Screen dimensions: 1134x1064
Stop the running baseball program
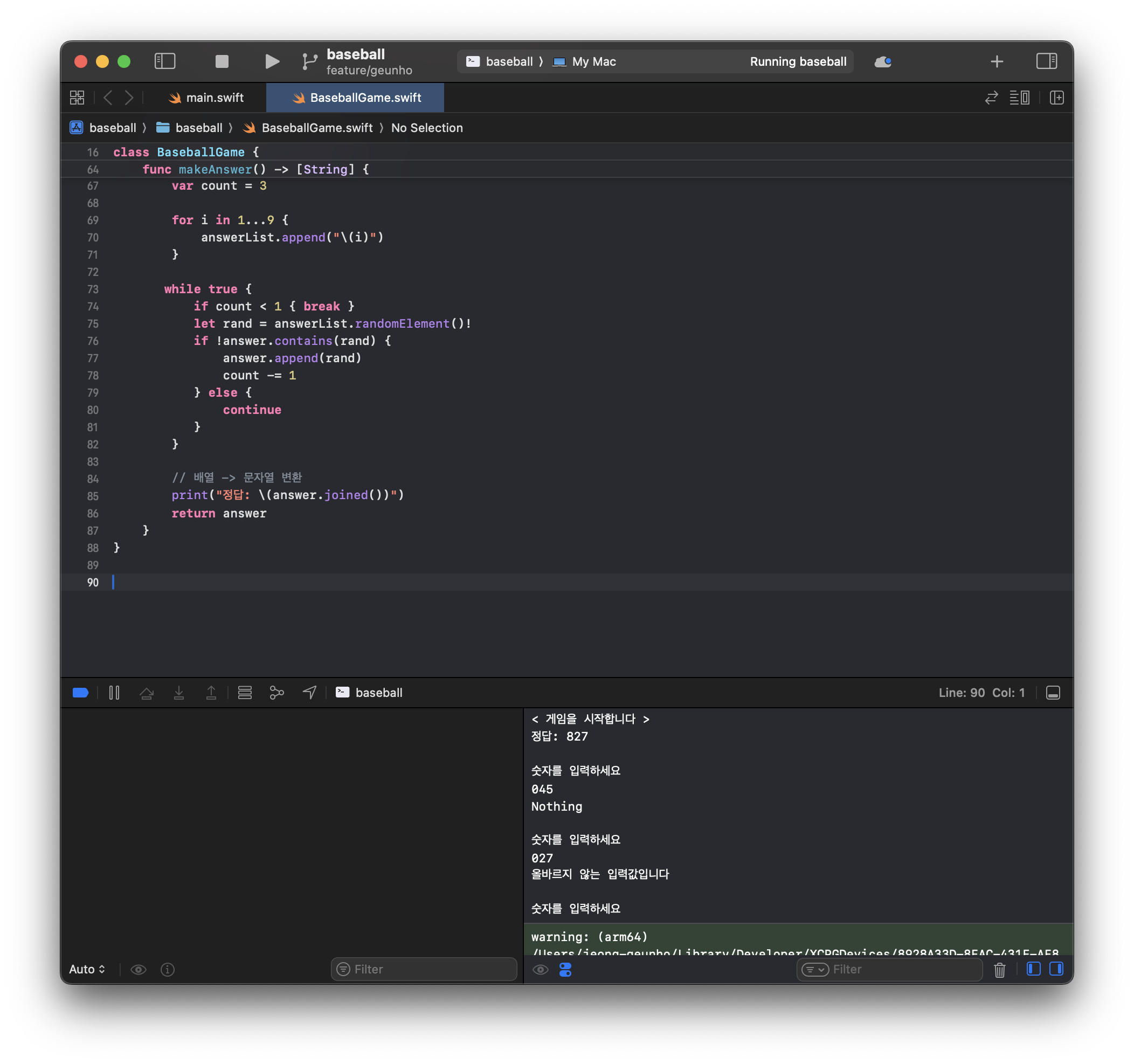222,61
